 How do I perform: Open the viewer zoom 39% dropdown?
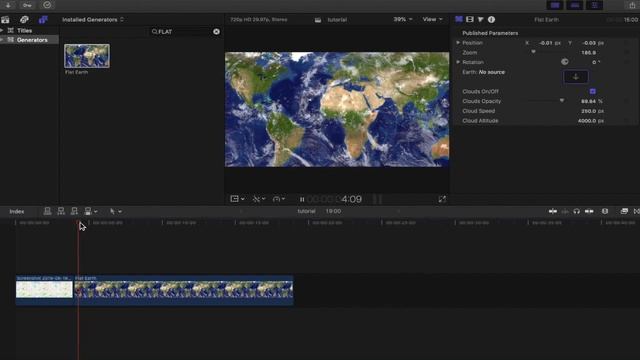pos(402,19)
